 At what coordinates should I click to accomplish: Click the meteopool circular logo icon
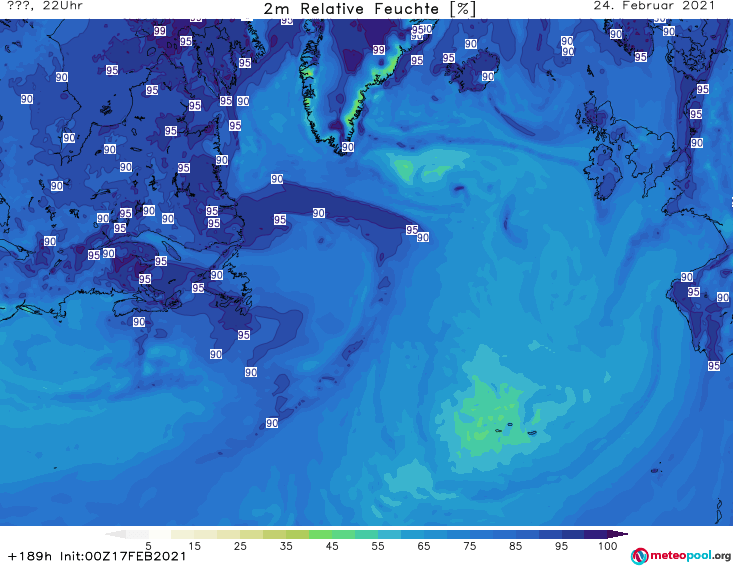coord(639,556)
